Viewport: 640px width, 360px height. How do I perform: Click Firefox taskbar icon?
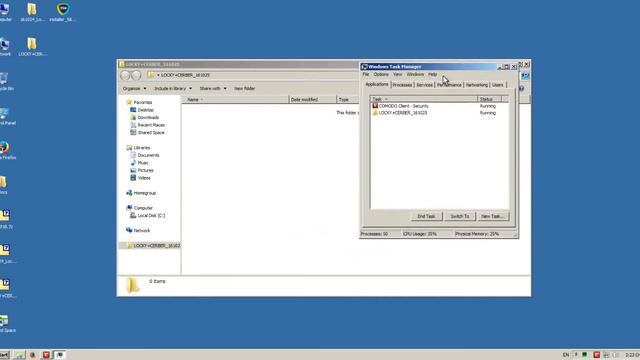(x=33, y=355)
